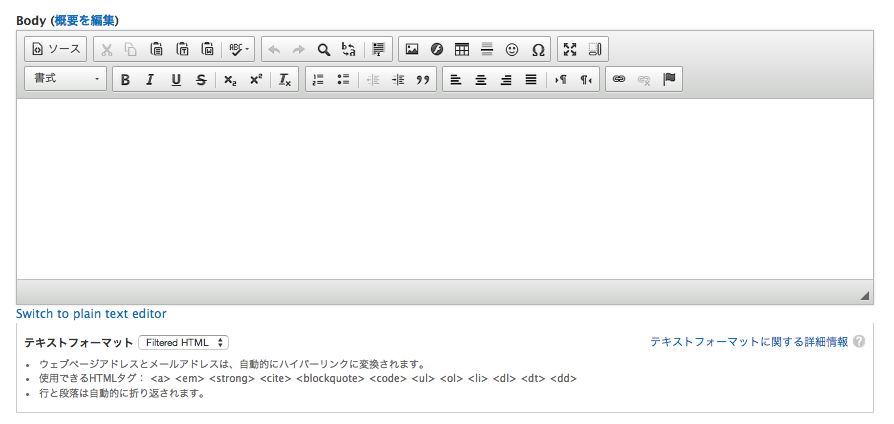Toggle bold formatting

click(125, 80)
